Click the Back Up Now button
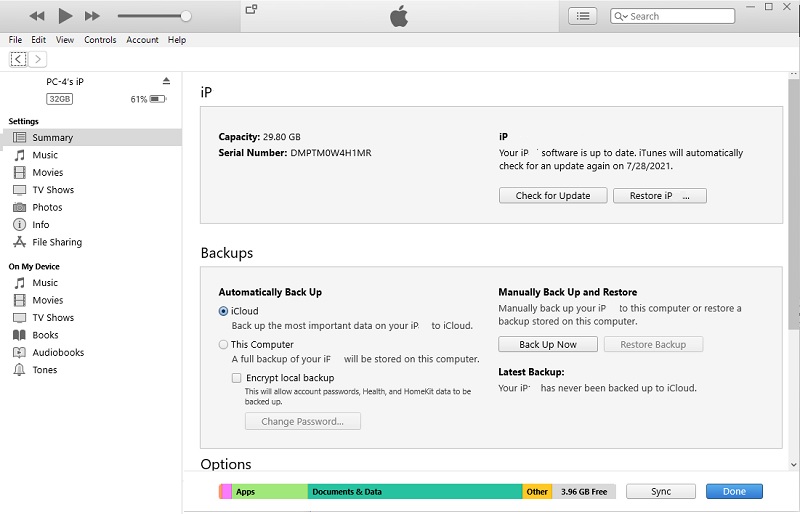The height and width of the screenshot is (514, 800). [x=548, y=344]
